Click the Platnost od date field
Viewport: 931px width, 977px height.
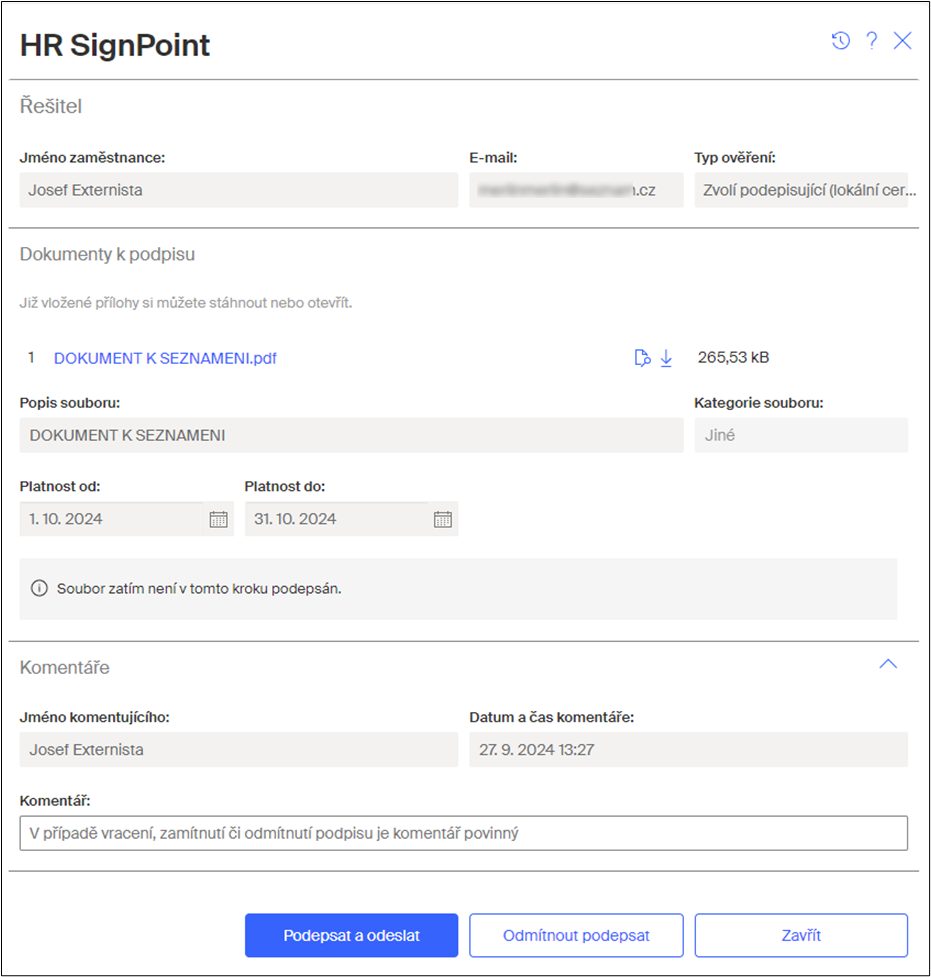(112, 519)
